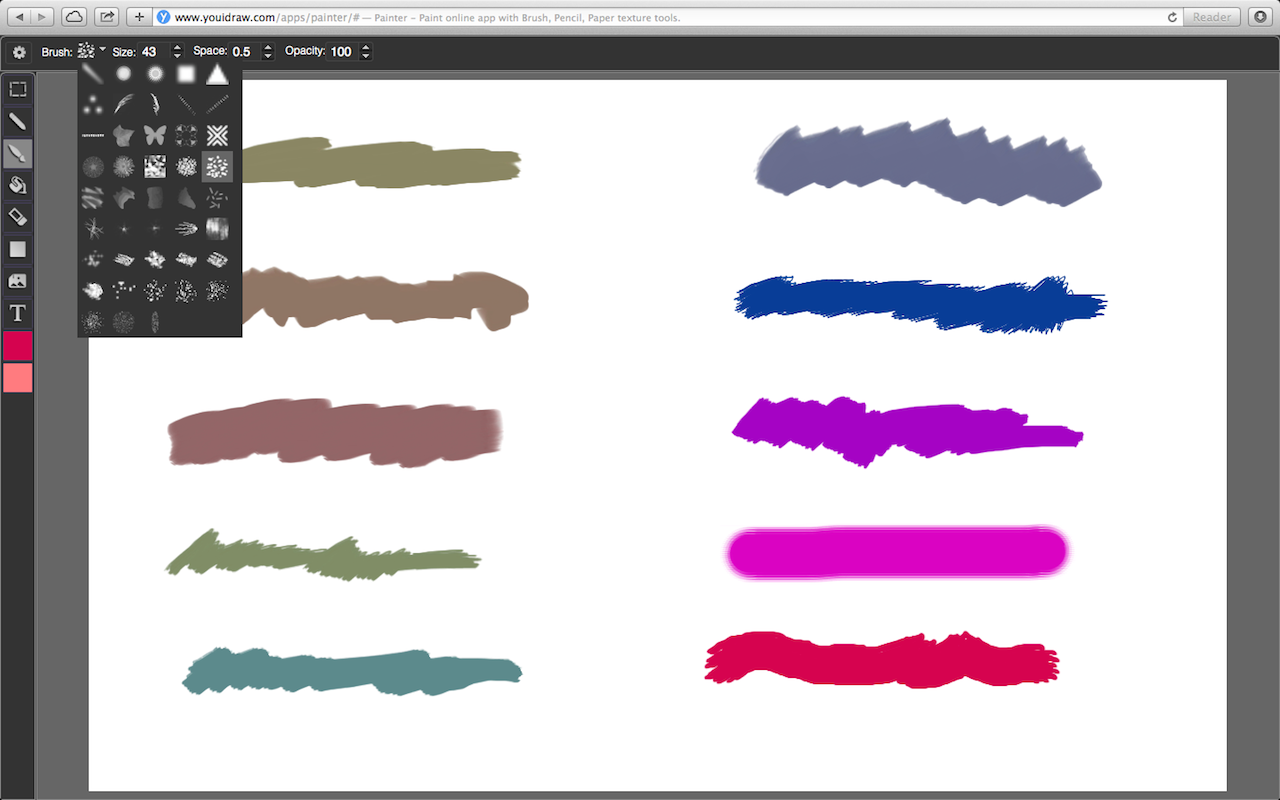The height and width of the screenshot is (800, 1280).
Task: Expand the Brush preset dropdown arrow
Action: point(102,49)
